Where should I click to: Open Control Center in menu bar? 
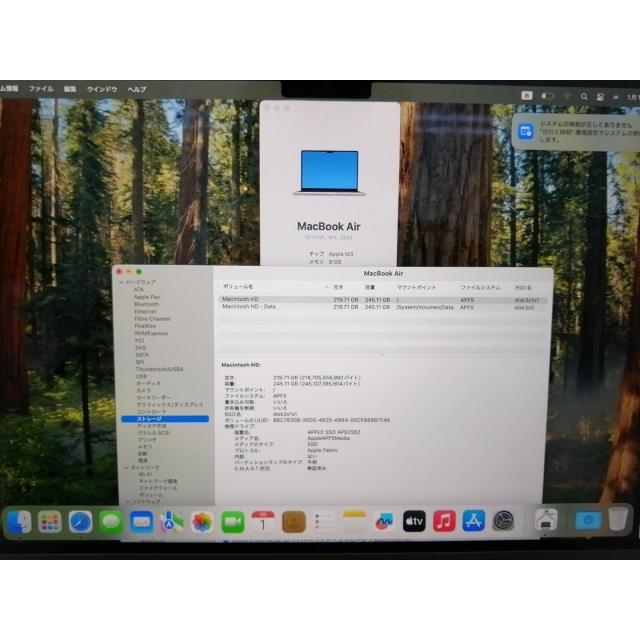click(x=600, y=97)
